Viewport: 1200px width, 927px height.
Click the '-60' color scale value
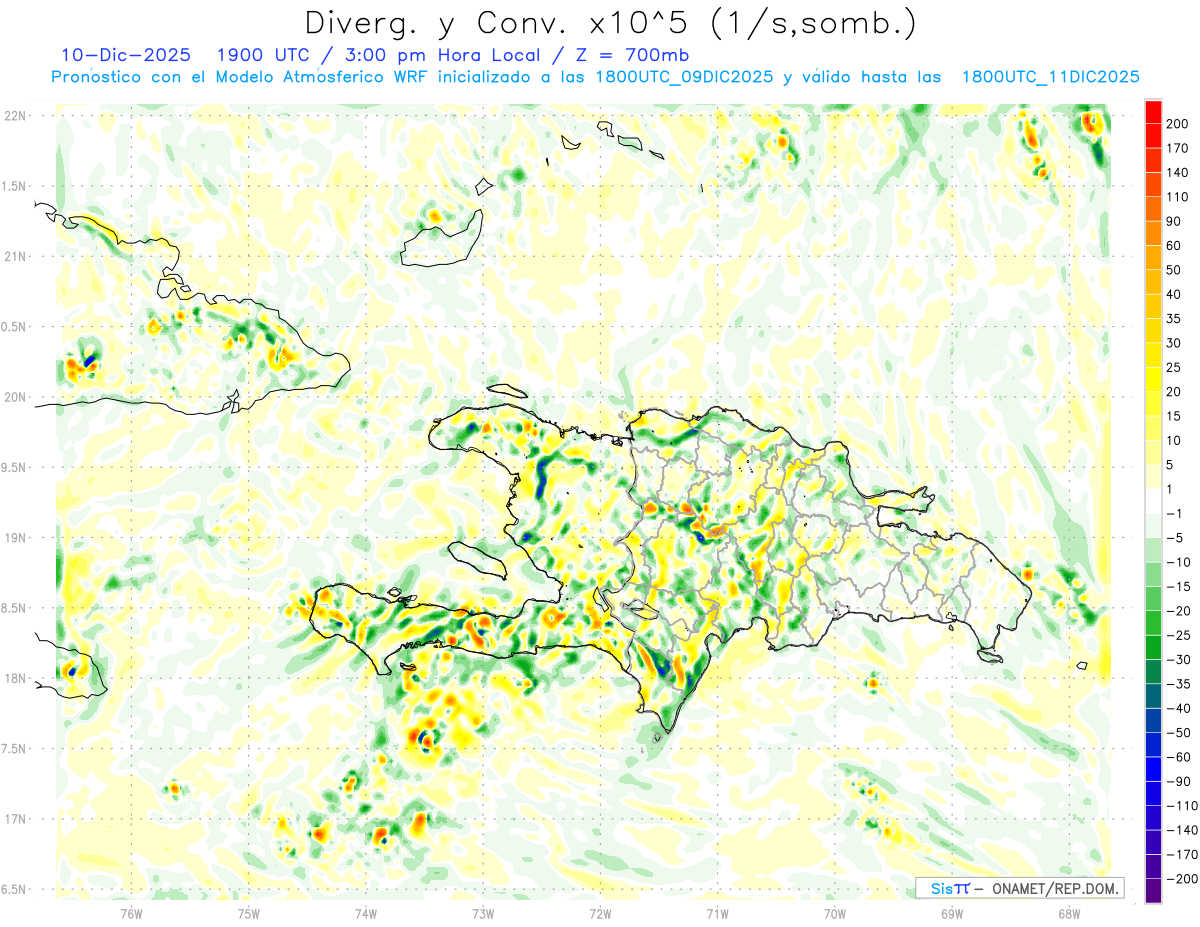(x=1178, y=757)
